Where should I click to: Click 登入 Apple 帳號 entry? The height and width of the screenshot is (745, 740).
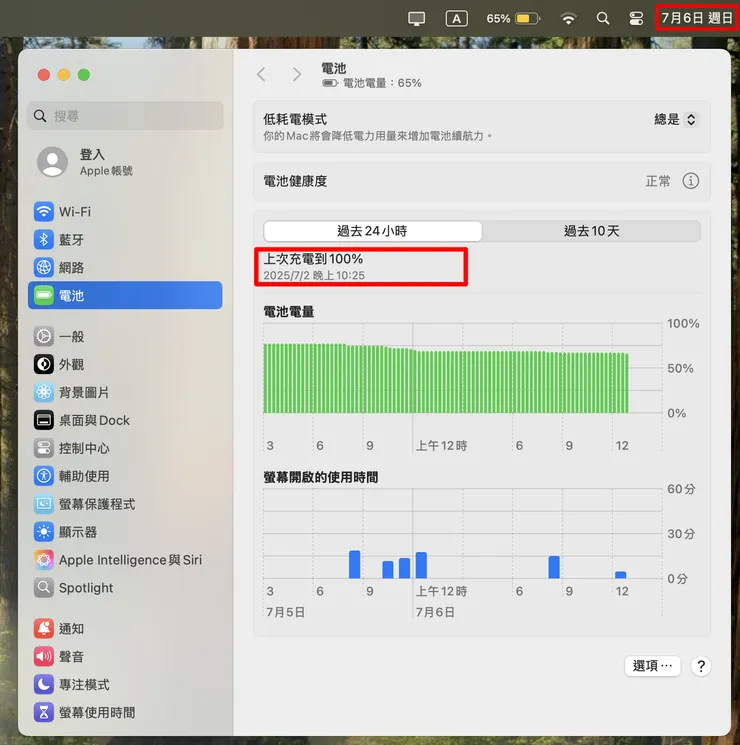click(x=106, y=162)
